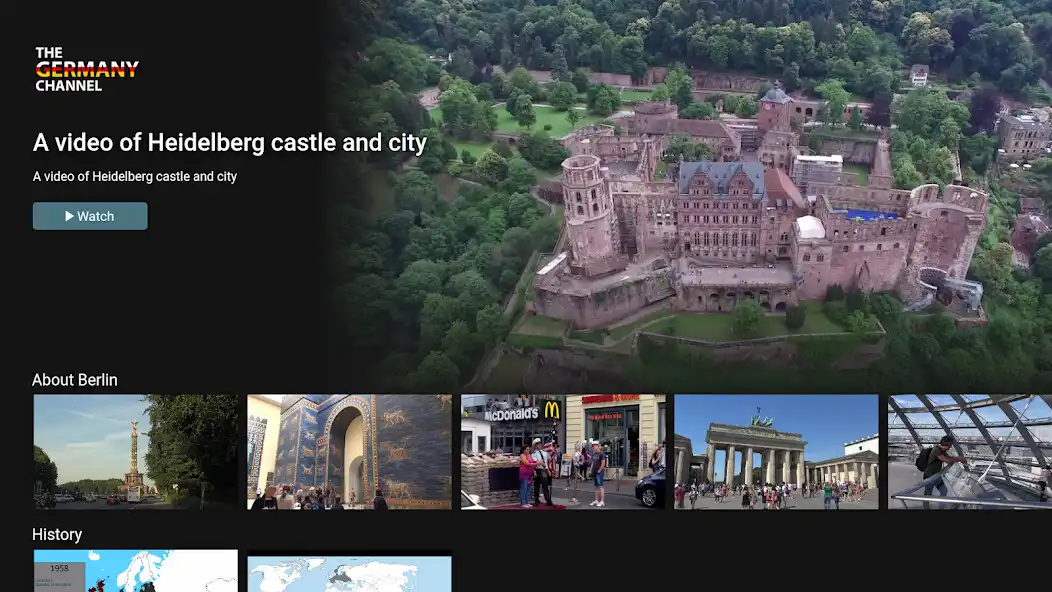Image resolution: width=1052 pixels, height=592 pixels.
Task: Click the History row heading
Action: [57, 534]
